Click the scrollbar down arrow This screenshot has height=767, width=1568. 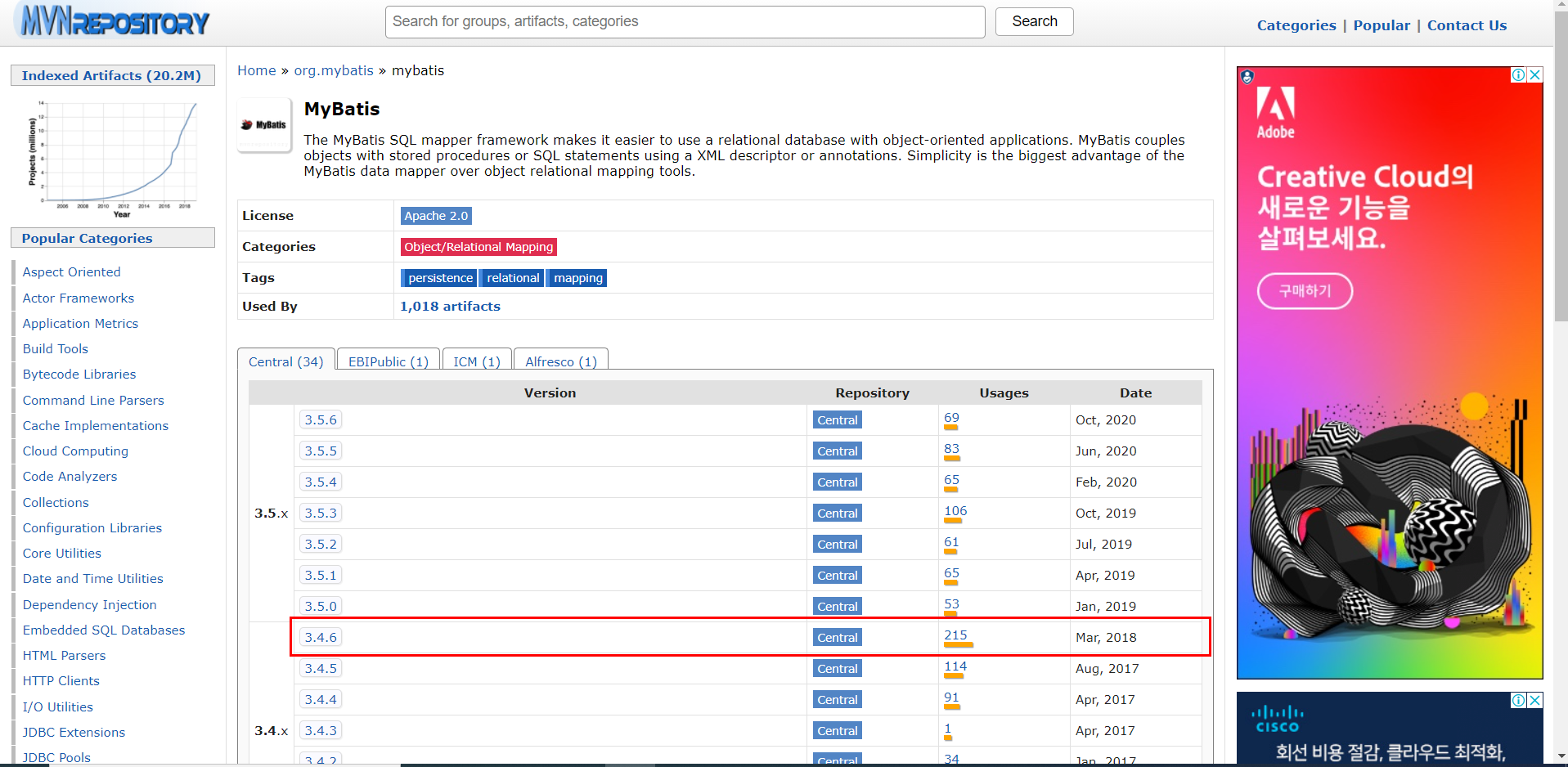[1561, 757]
